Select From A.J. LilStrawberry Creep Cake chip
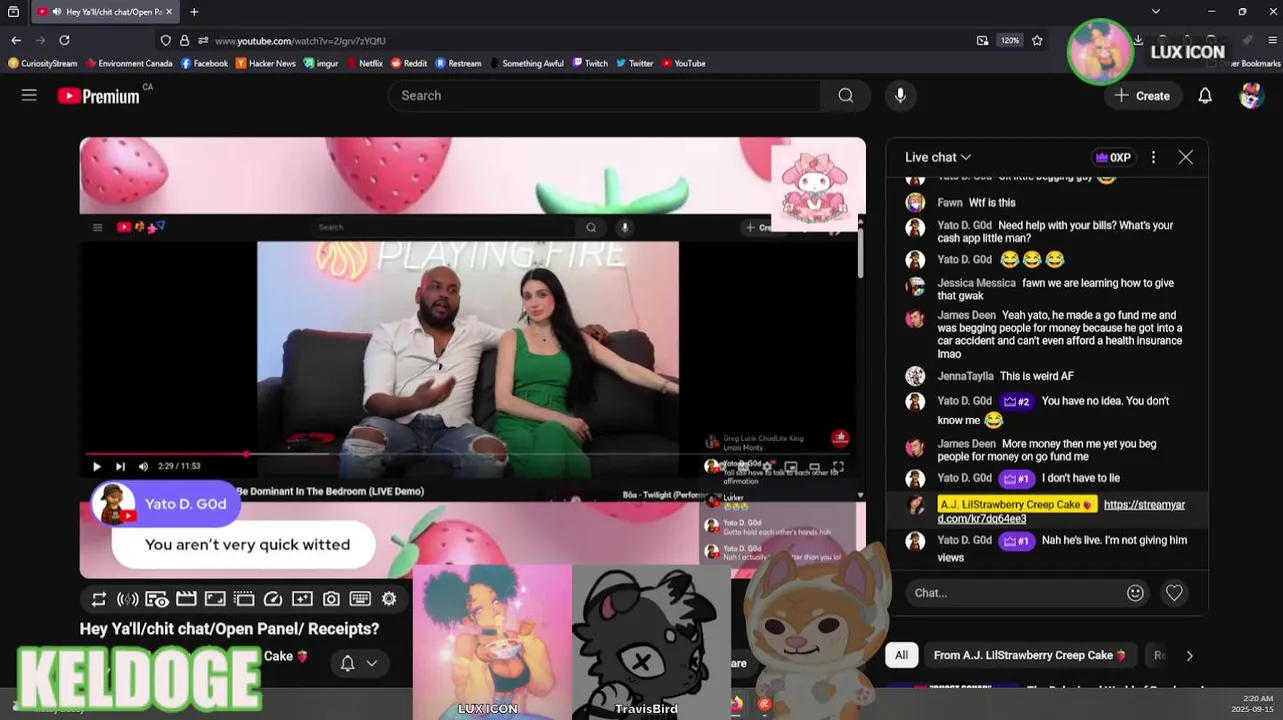This screenshot has height=720, width=1283. tap(1030, 655)
